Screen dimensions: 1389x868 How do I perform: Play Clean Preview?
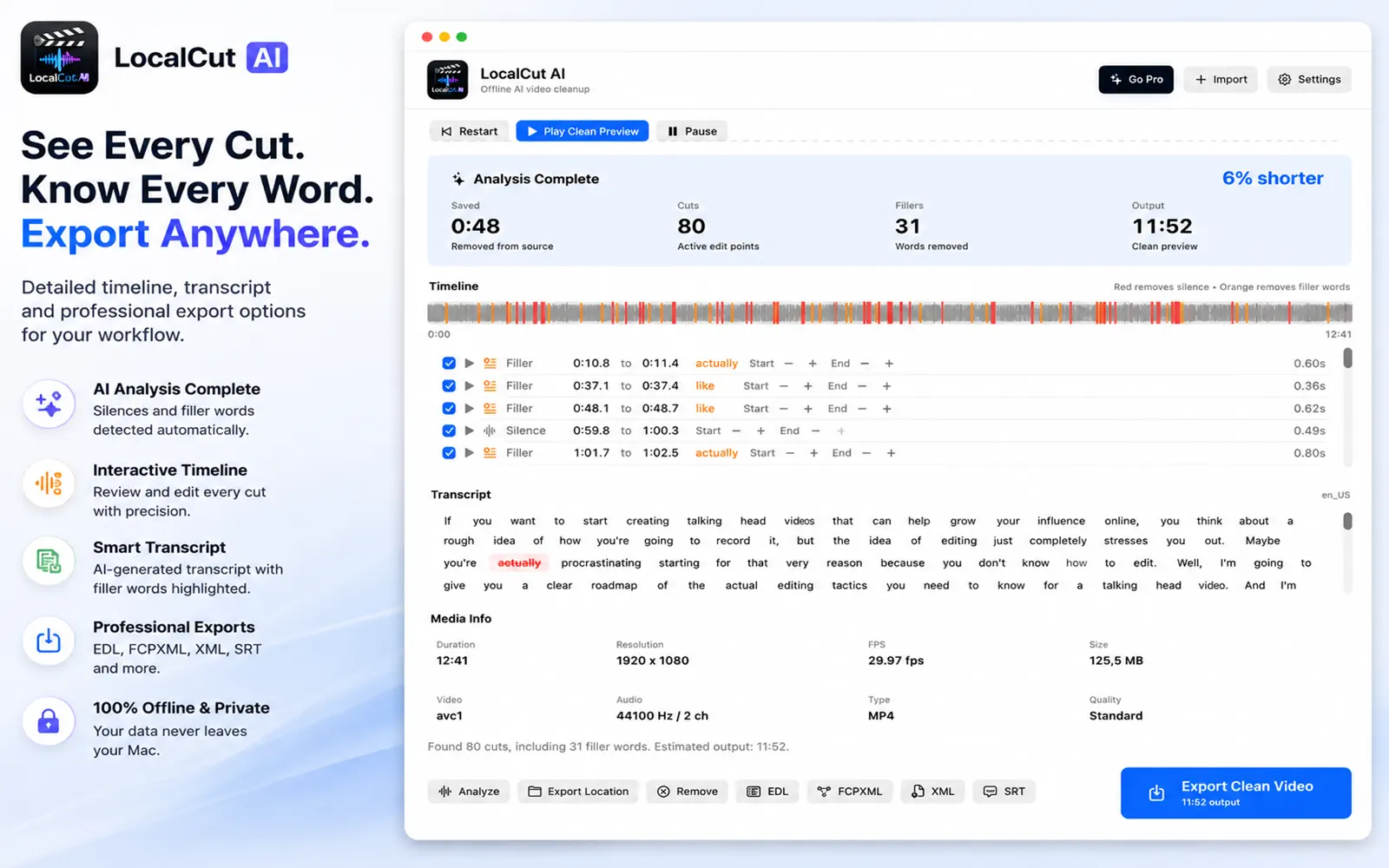[583, 131]
